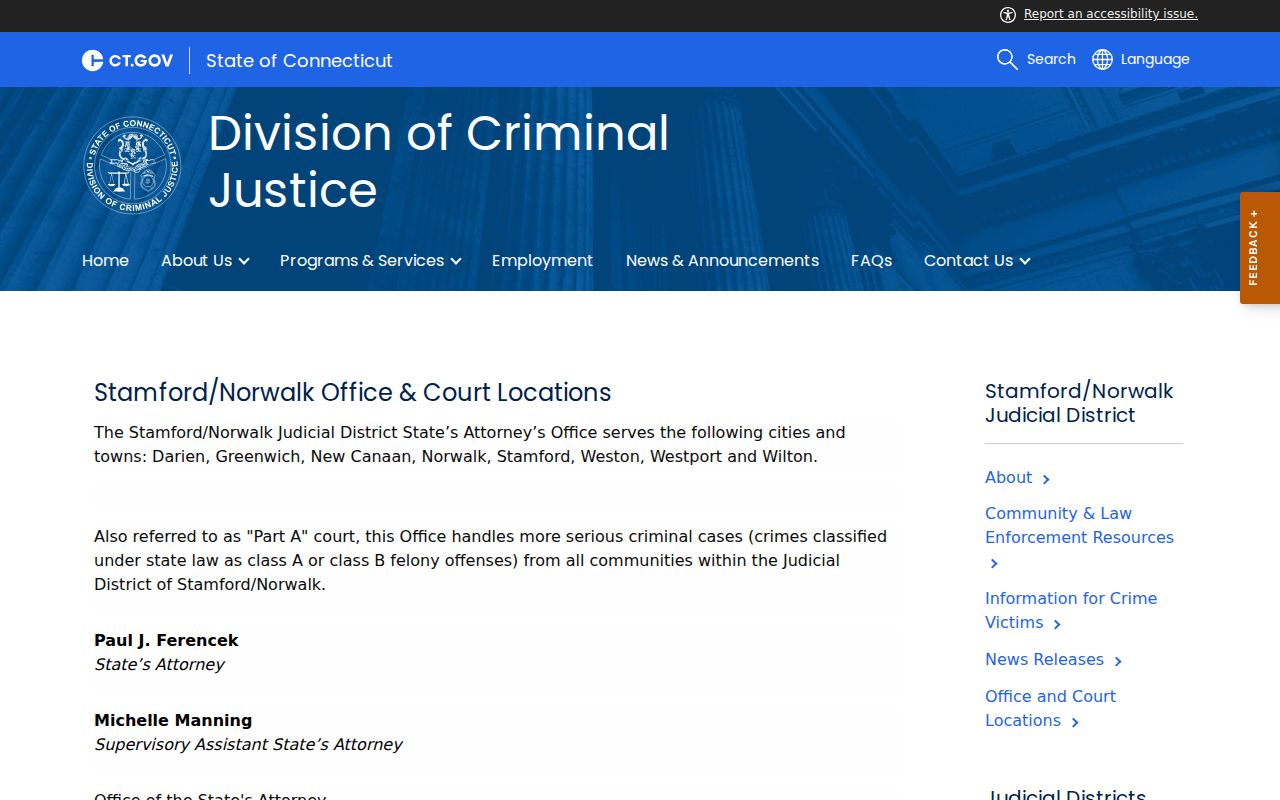Expand the Programs & Services chevron
1280x800 pixels.
[456, 261]
